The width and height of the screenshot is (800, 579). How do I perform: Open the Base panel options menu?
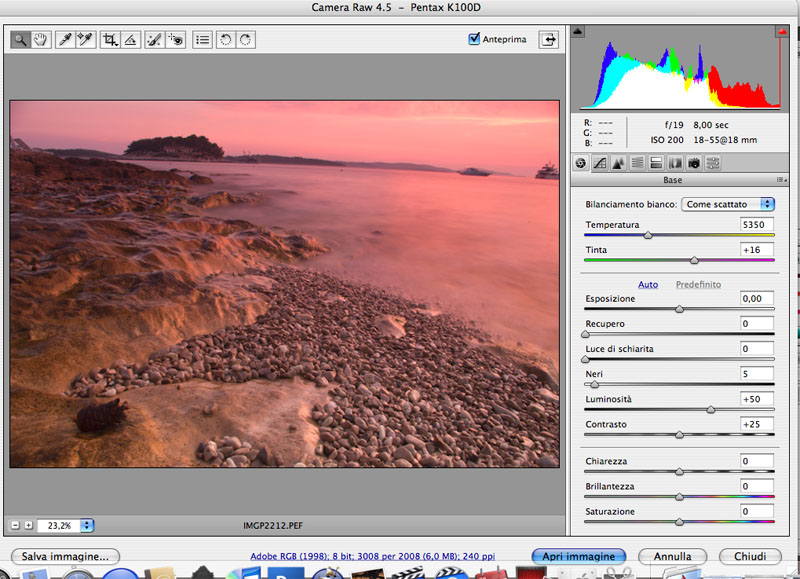(780, 180)
